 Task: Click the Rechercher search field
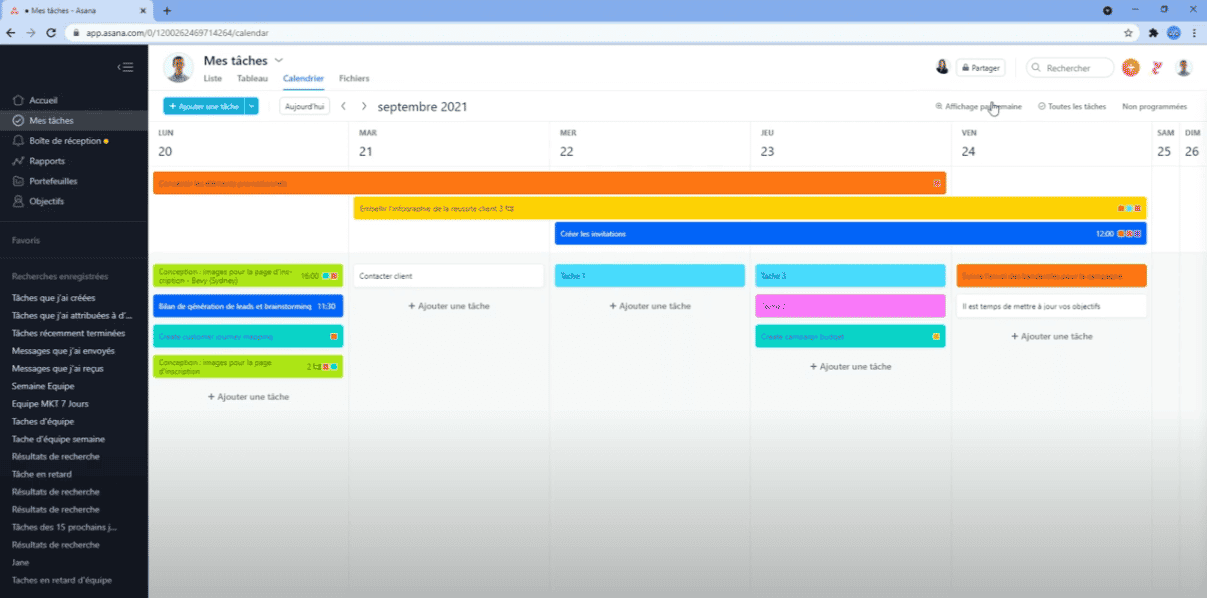(x=1076, y=68)
